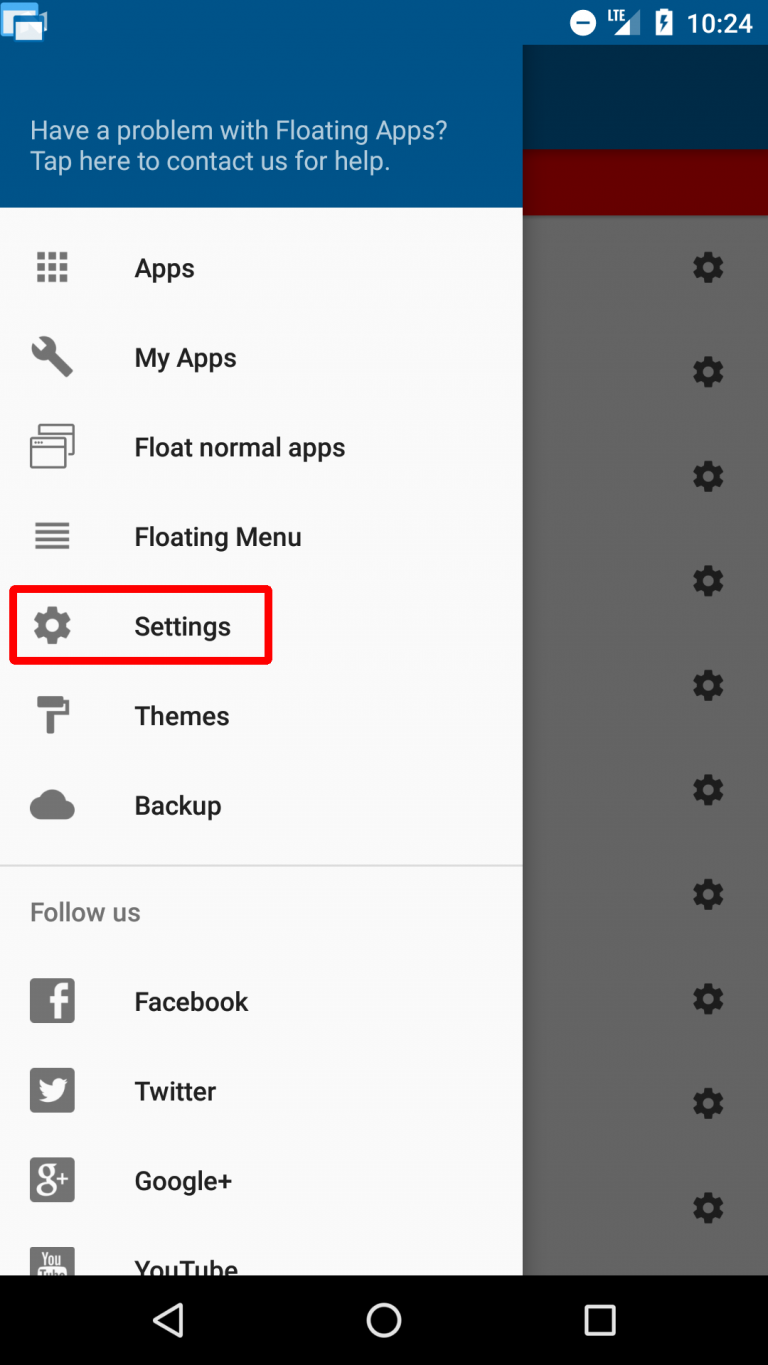Click the YouTube icon at the bottom
Viewport: 768px width, 1365px height.
click(51, 1262)
